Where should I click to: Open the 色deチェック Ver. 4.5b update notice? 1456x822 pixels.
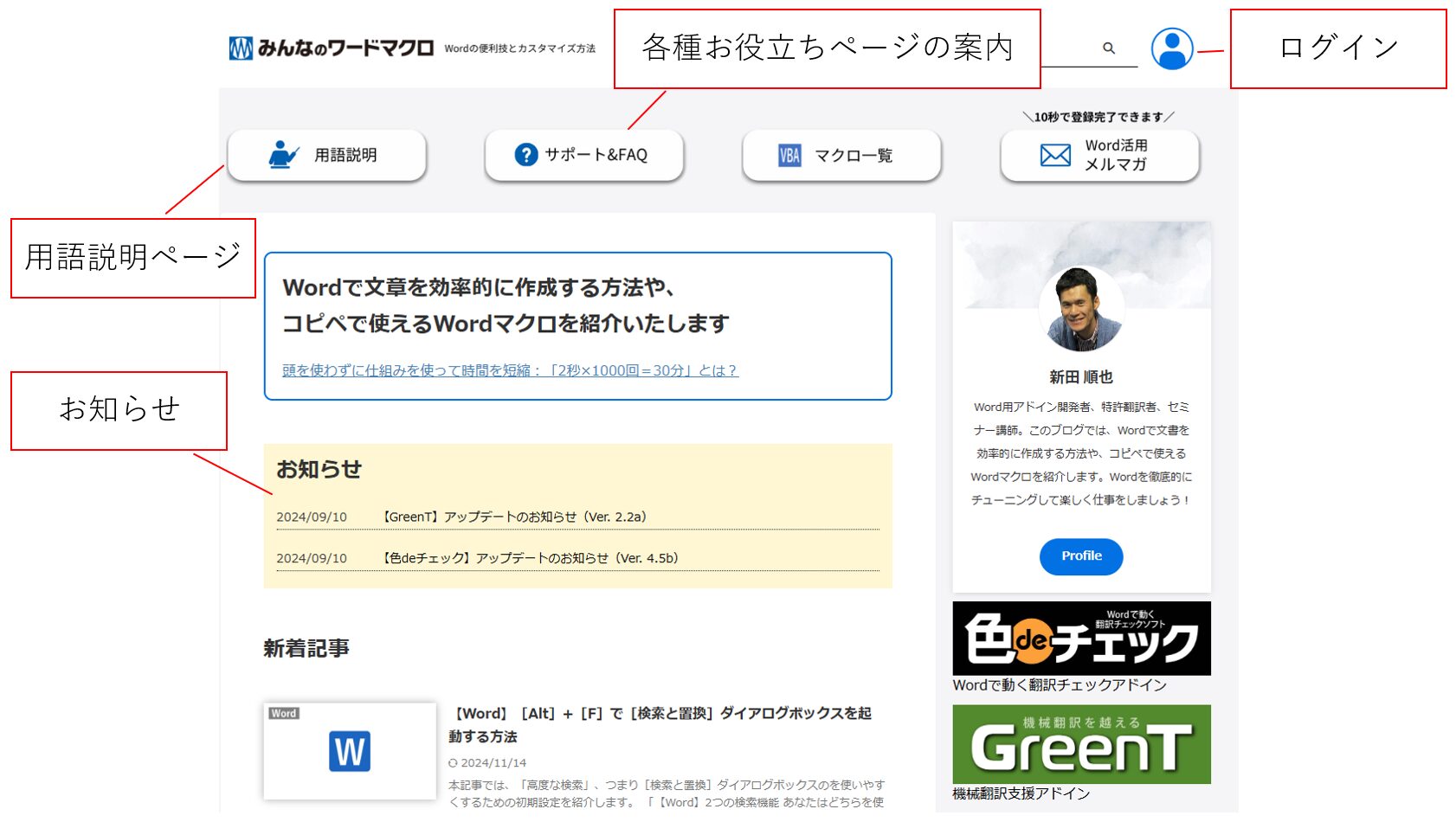[530, 558]
